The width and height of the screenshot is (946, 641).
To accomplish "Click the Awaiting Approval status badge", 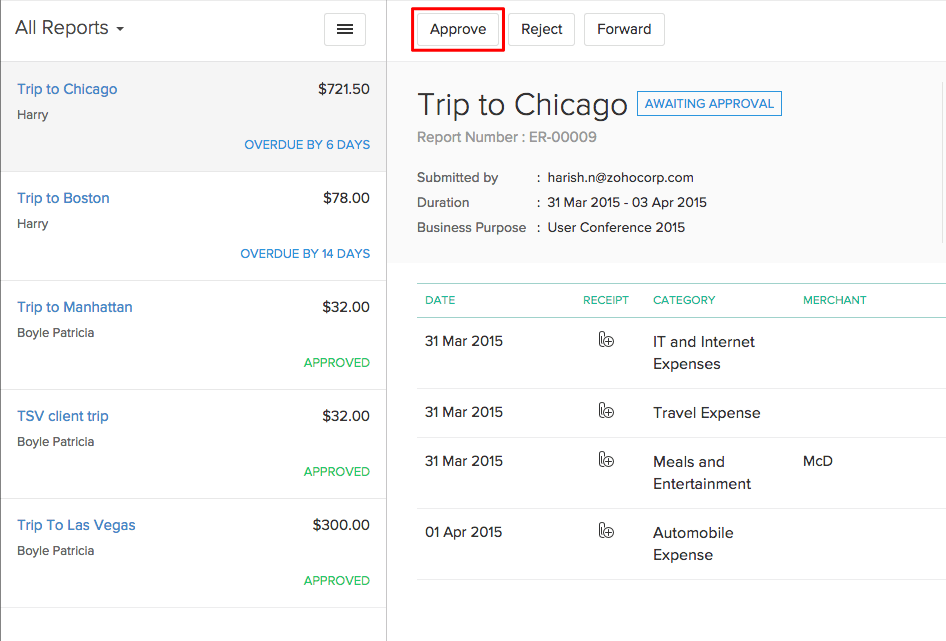I will [x=709, y=104].
